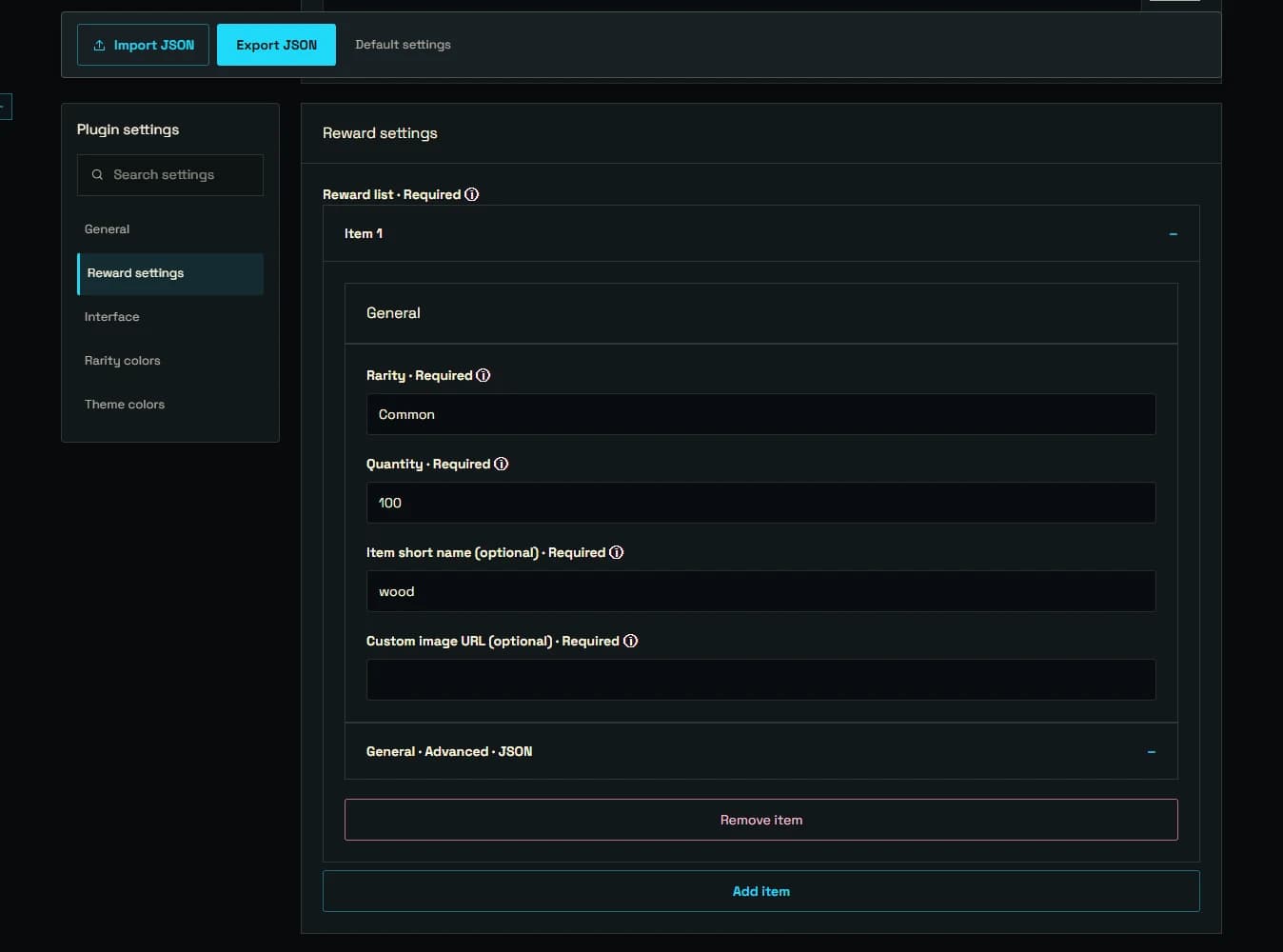Click the Export JSON button
The image size is (1283, 952).
[x=276, y=45]
